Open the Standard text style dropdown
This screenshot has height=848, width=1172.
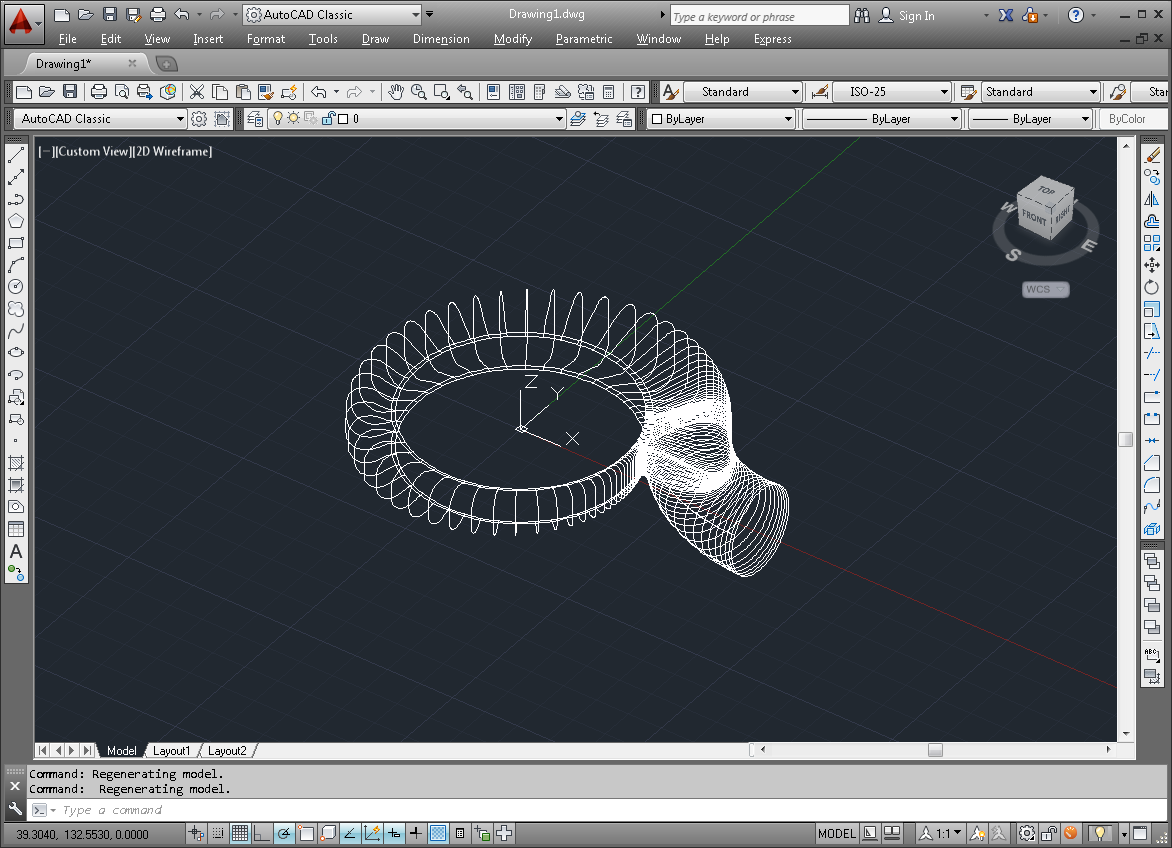(x=795, y=92)
